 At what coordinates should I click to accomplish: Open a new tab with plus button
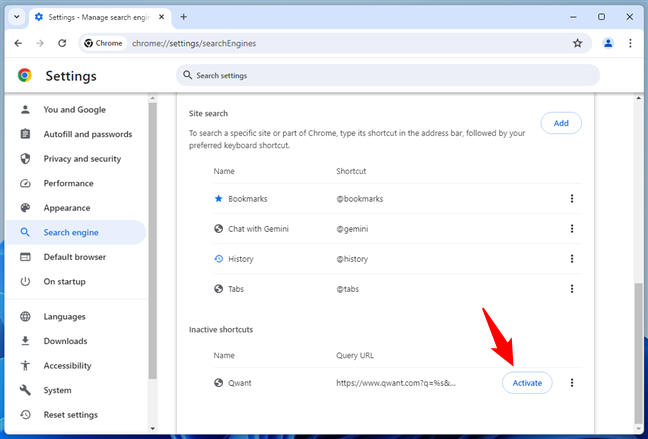[184, 17]
